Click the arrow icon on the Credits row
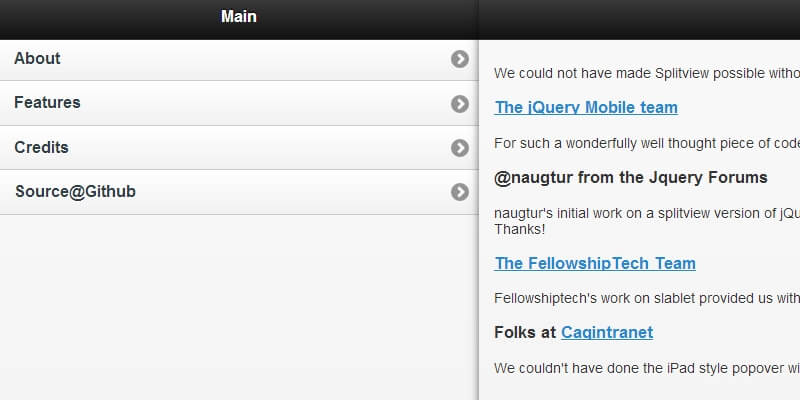The image size is (800, 400). (460, 148)
